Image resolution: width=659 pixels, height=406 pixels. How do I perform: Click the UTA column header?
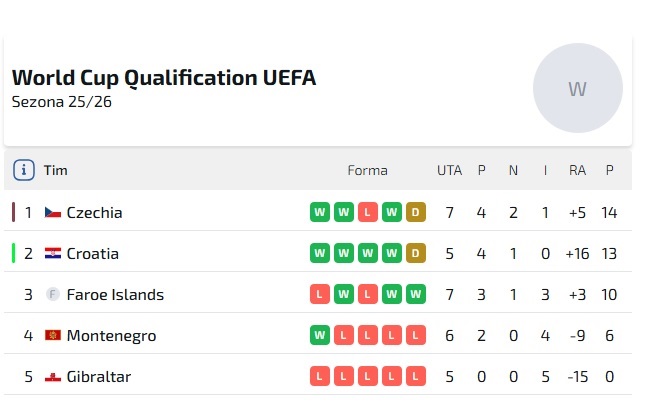tap(449, 170)
